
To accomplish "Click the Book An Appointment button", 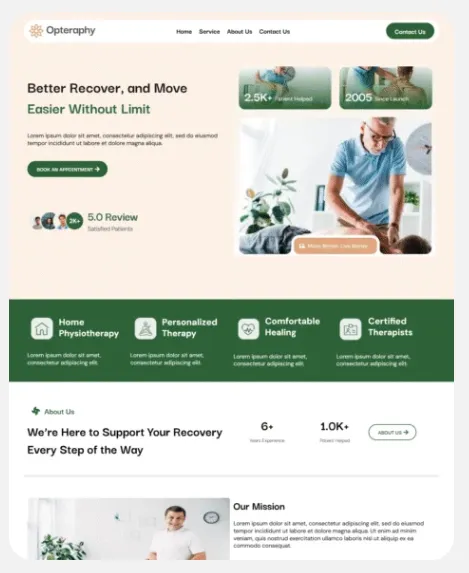I will [x=68, y=169].
